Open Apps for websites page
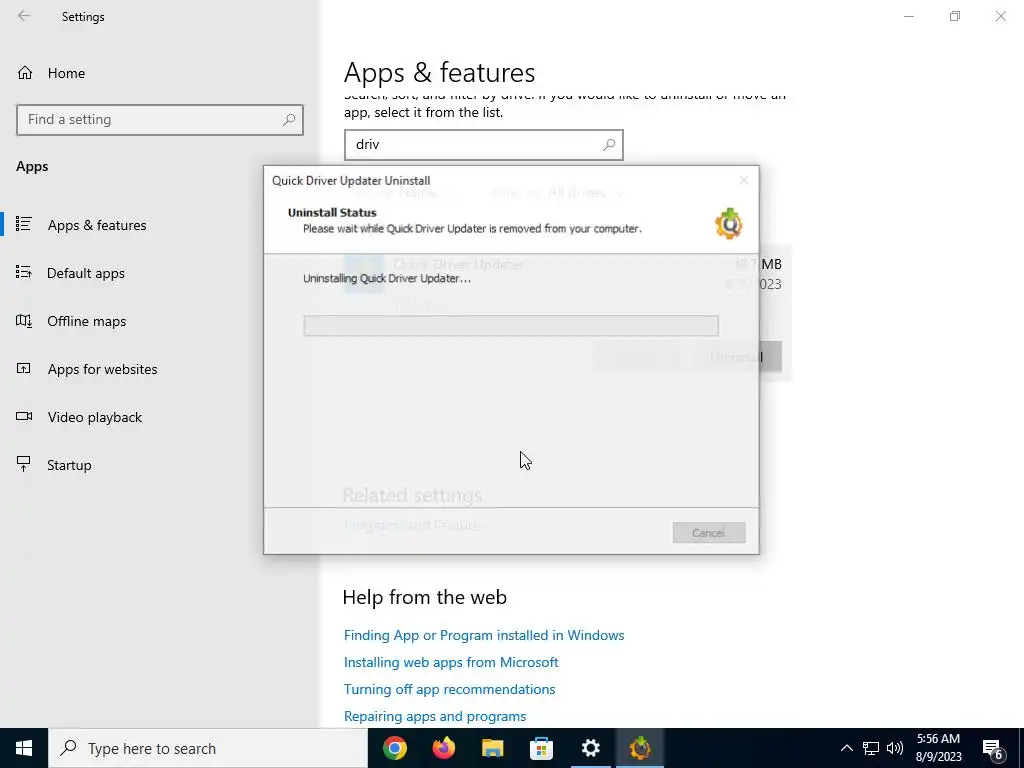The width and height of the screenshot is (1024, 768). 102,369
